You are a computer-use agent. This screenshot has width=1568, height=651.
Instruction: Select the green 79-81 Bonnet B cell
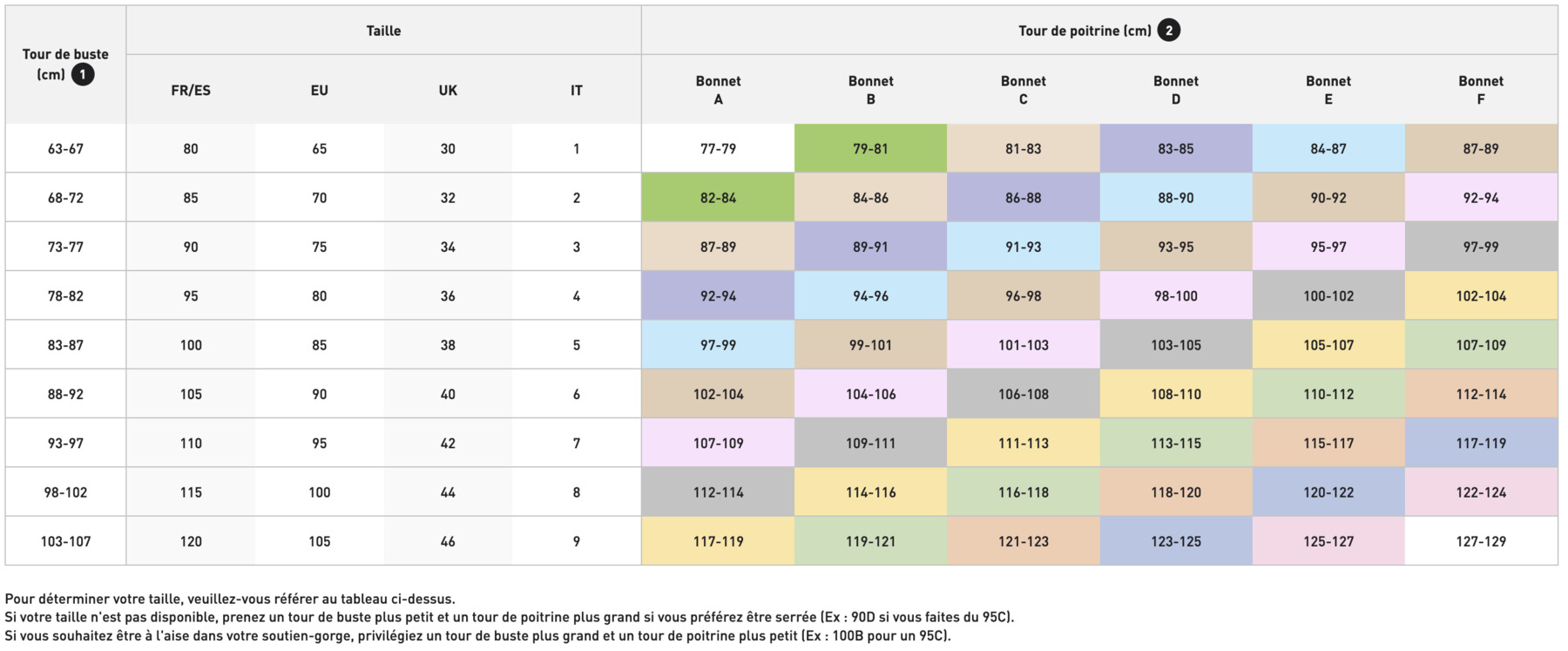[x=870, y=149]
